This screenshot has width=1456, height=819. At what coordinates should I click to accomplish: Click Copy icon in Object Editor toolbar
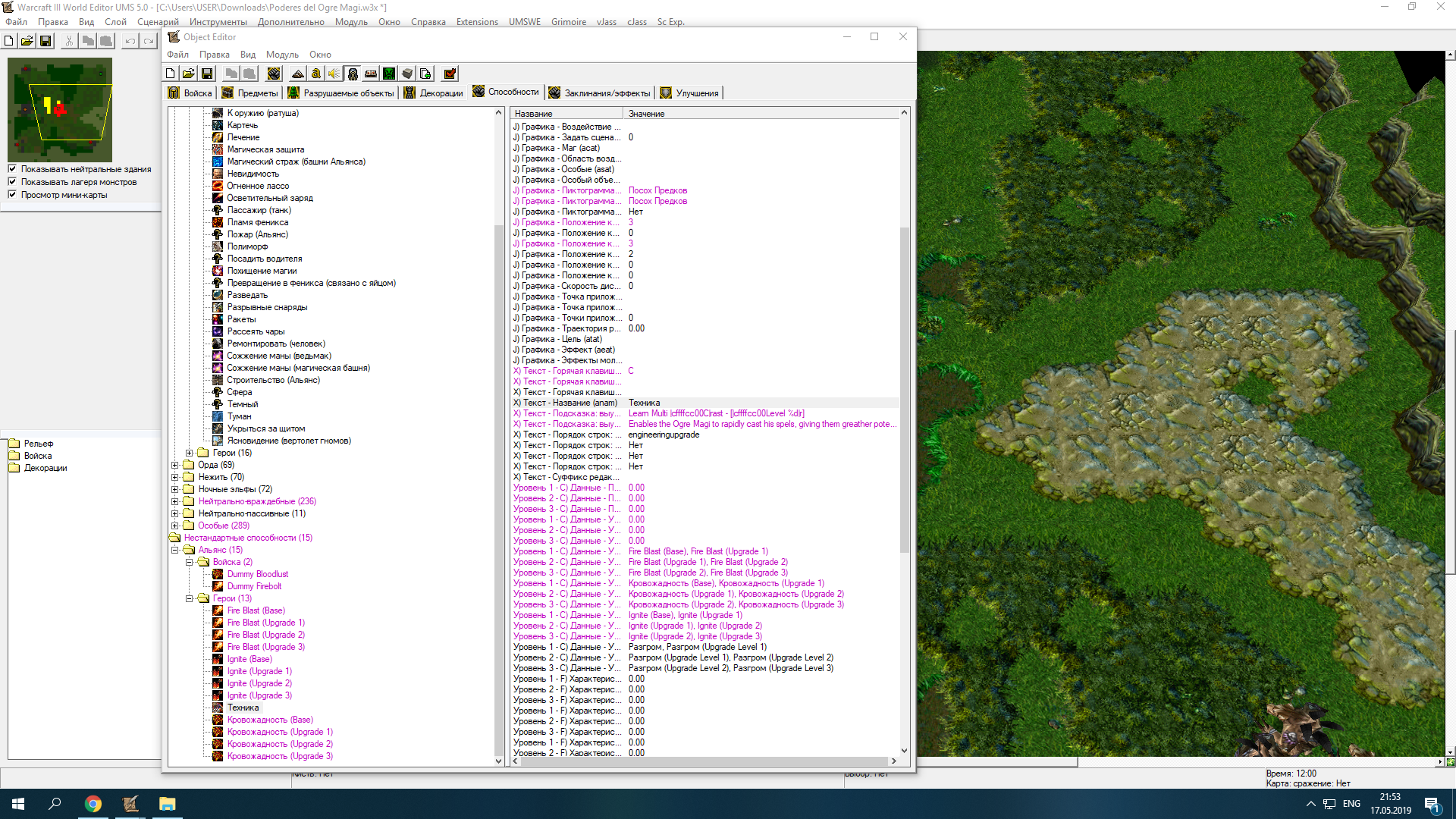coord(231,74)
